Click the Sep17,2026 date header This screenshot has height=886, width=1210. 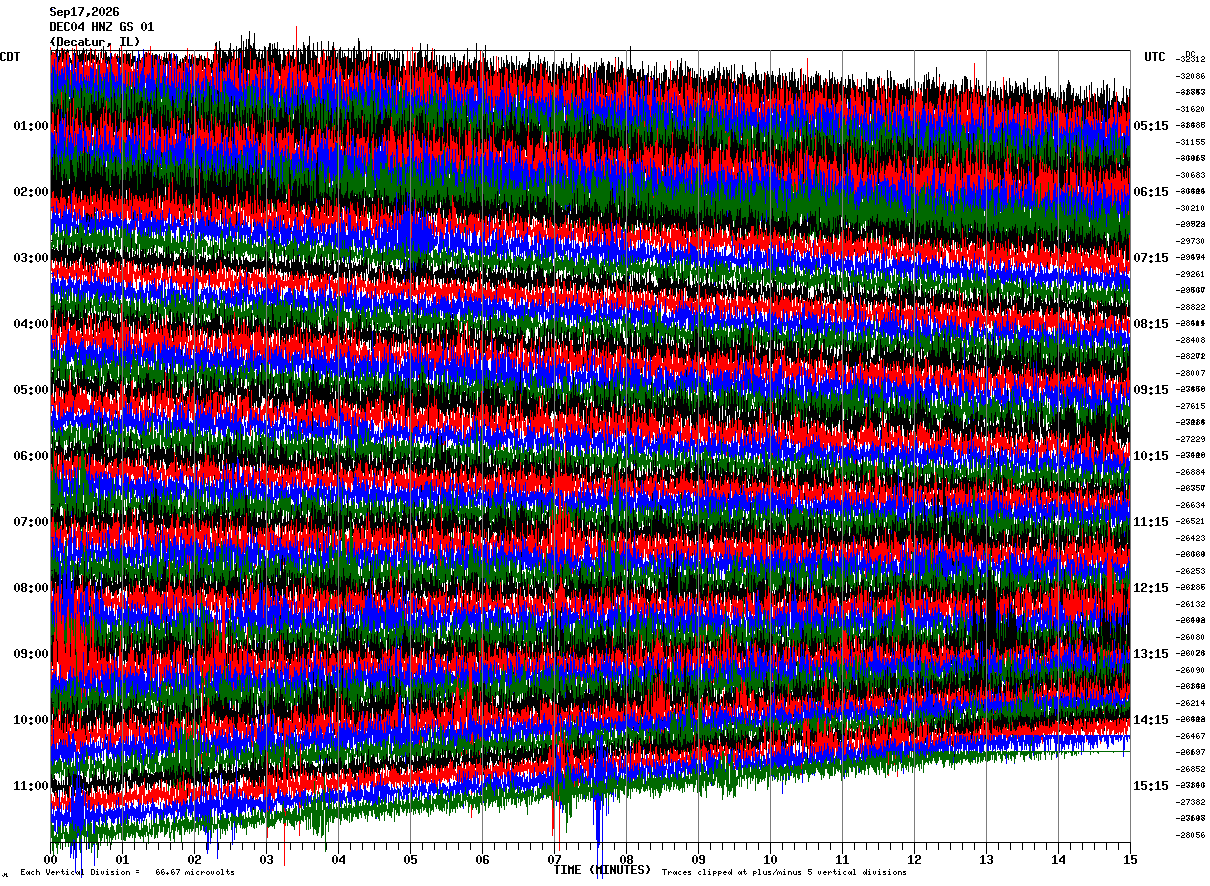click(84, 12)
